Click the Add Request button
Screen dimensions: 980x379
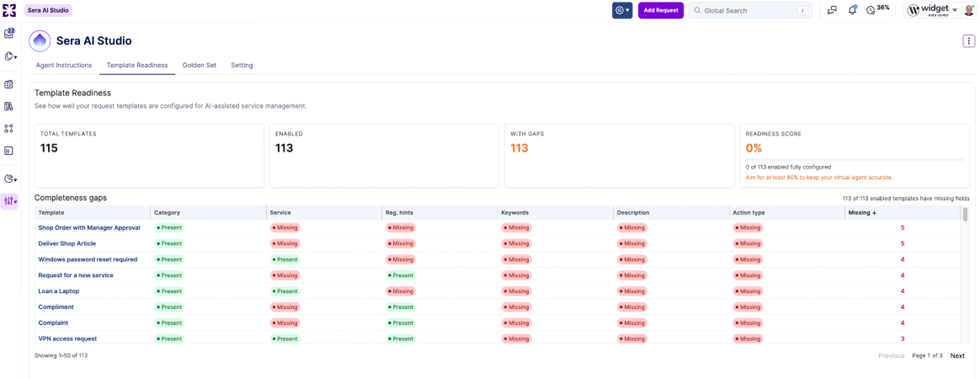pos(661,11)
